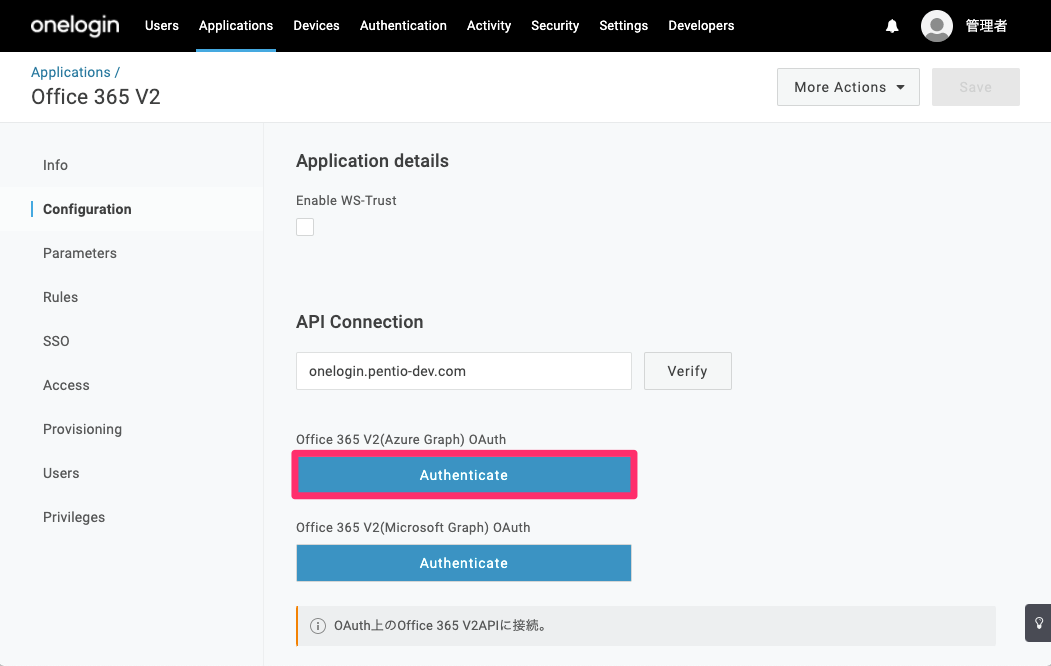Expand the More Actions dropdown
This screenshot has width=1051, height=666.
(848, 87)
